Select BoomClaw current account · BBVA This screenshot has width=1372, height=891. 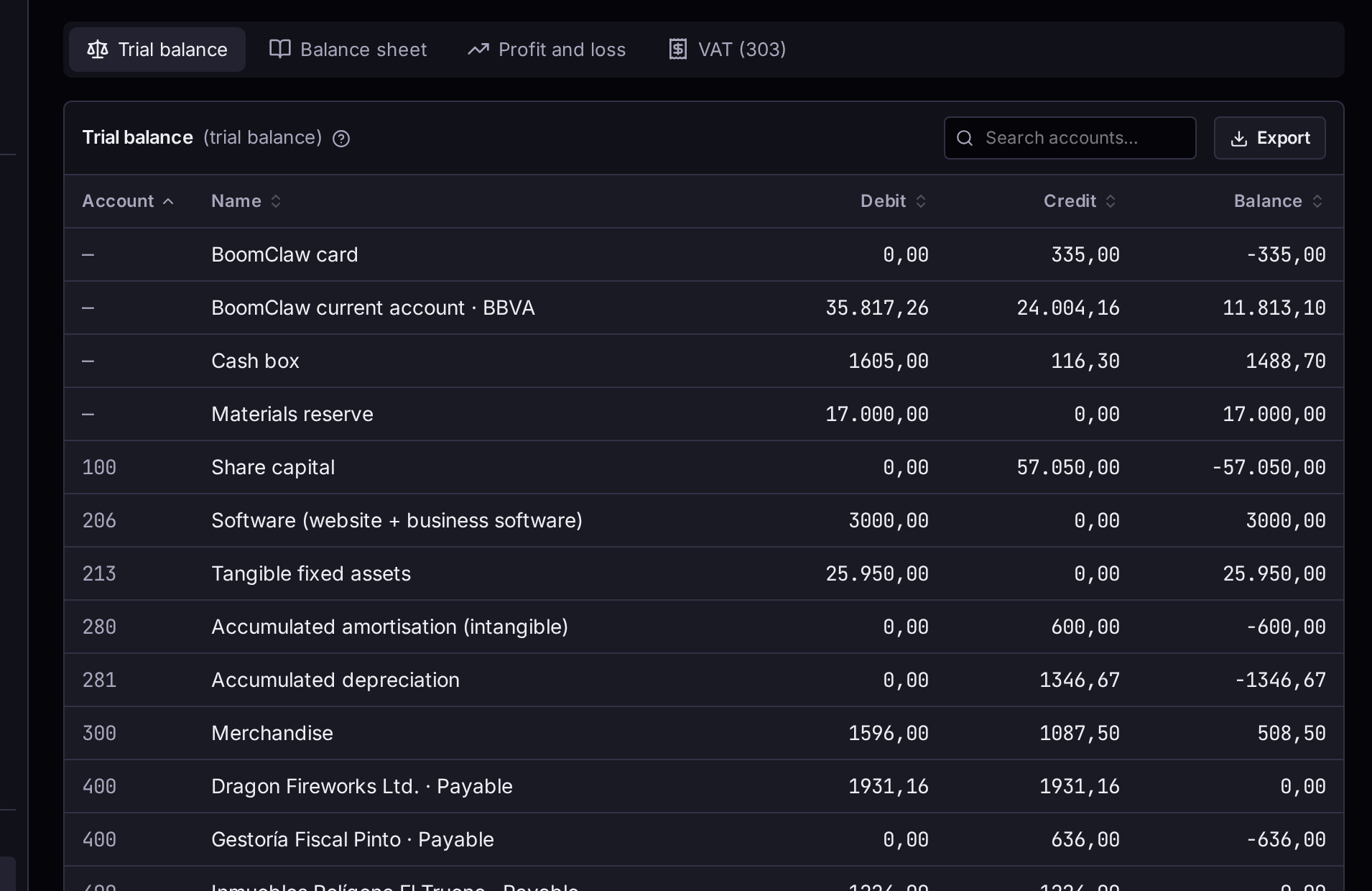(373, 308)
